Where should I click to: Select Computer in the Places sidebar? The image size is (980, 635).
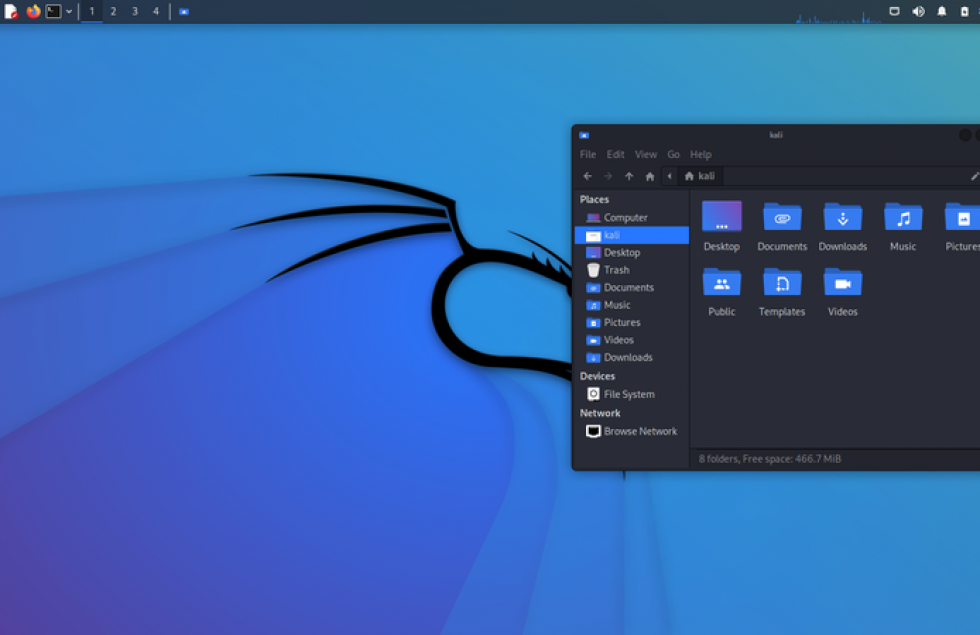tap(631, 218)
